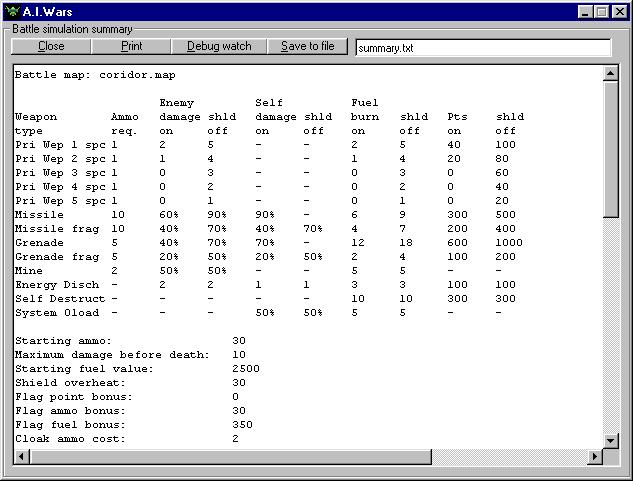The width and height of the screenshot is (633, 481).
Task: Click the vertical scrollbar down arrow
Action: (611, 441)
